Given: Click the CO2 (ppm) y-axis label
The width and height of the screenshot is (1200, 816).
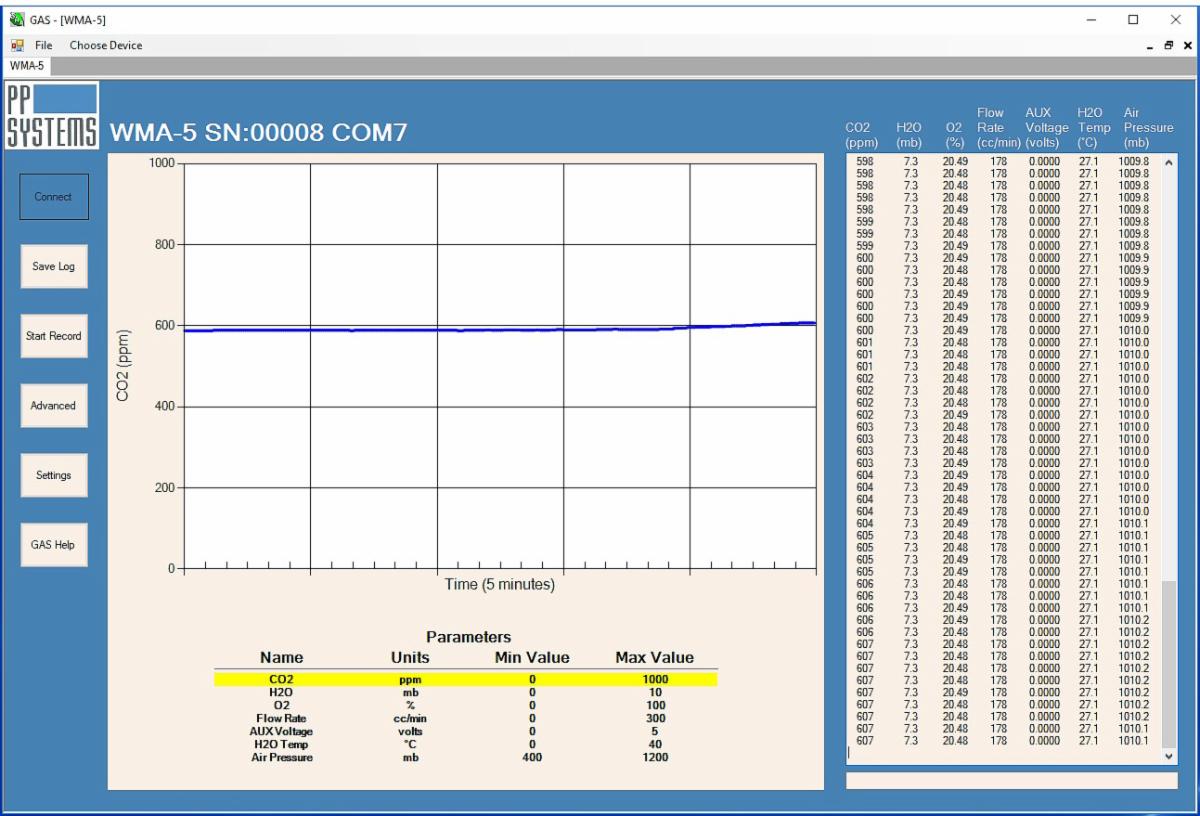Looking at the screenshot, I should click(x=124, y=366).
